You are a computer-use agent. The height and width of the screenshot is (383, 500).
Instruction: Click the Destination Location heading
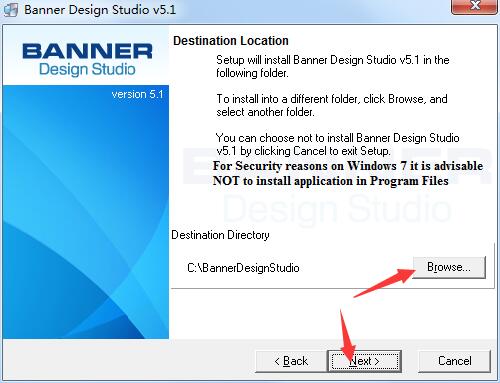pyautogui.click(x=231, y=41)
